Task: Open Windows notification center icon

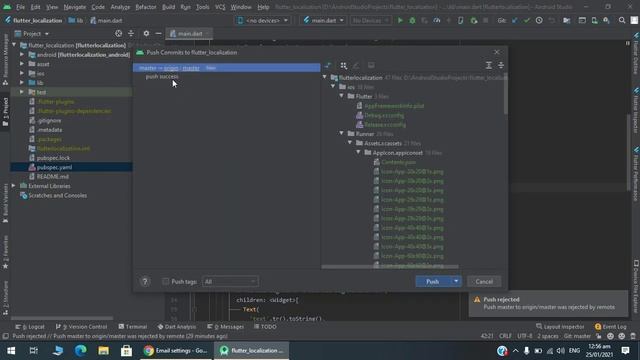Action: point(625,351)
